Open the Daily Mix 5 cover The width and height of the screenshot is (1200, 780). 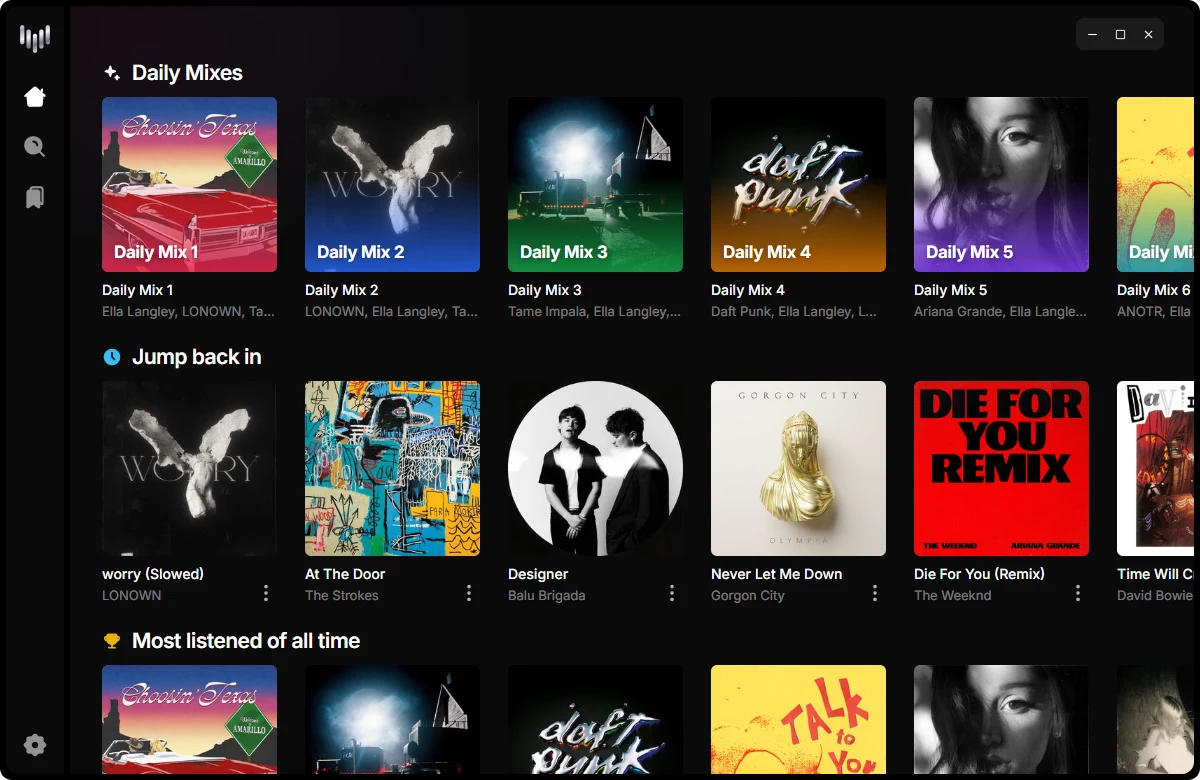[x=1001, y=184]
